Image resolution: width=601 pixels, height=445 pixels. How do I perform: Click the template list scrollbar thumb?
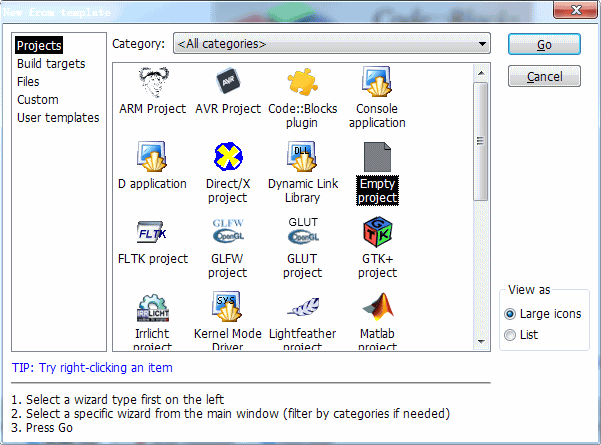point(480,141)
